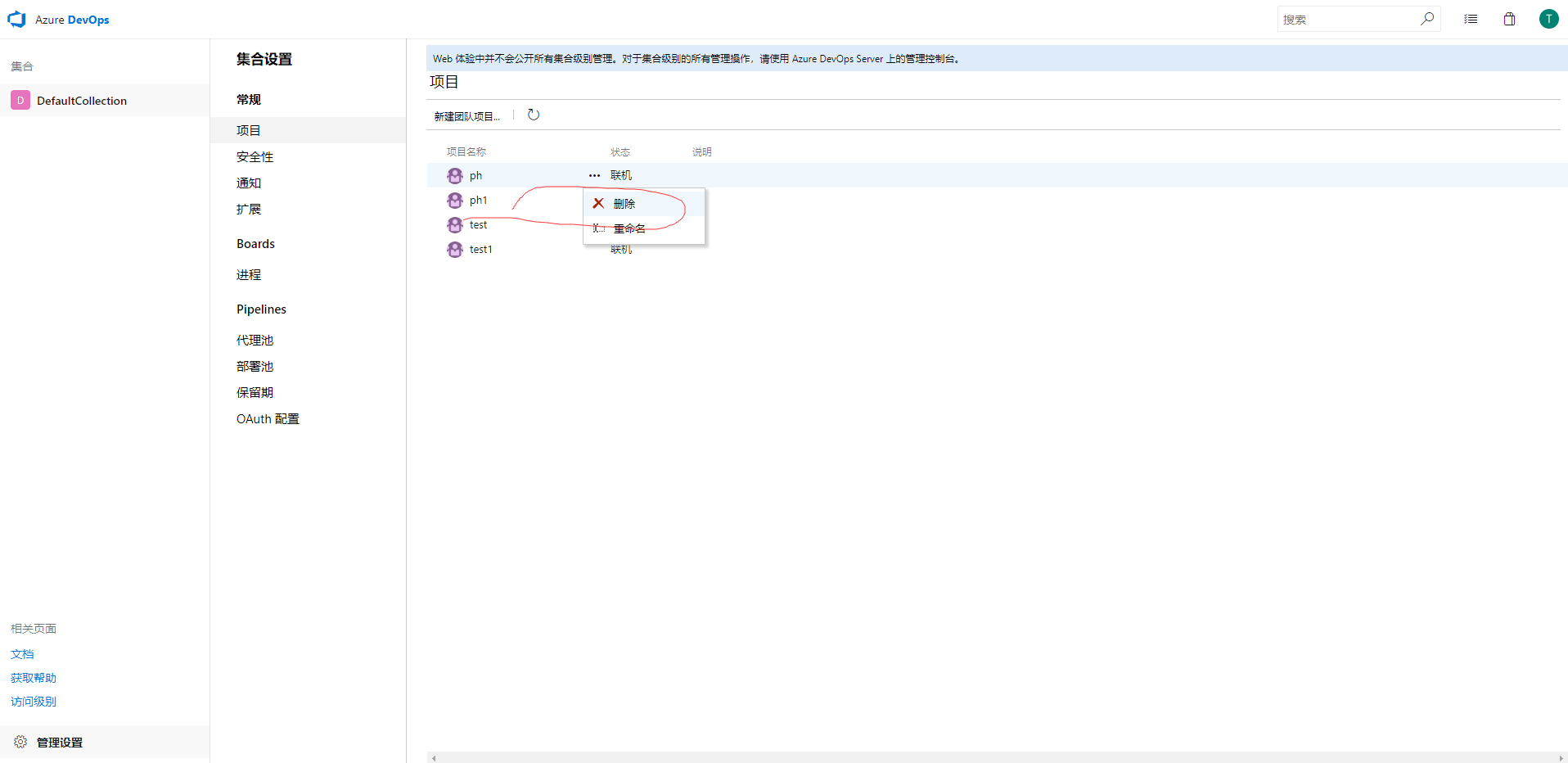
Task: Open the ellipsis menu for ph project
Action: tap(594, 176)
